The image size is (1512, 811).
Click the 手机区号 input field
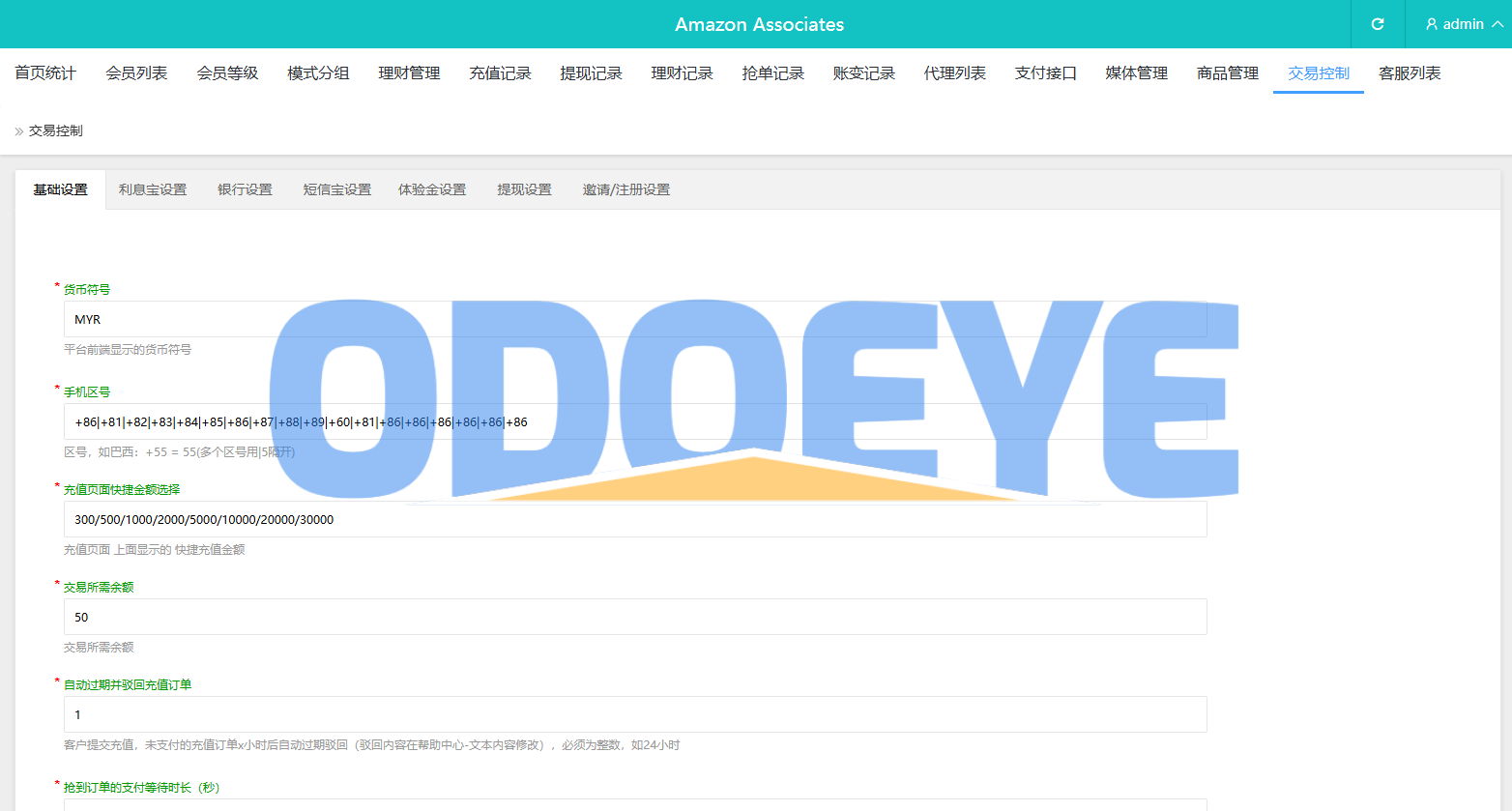pos(773,422)
